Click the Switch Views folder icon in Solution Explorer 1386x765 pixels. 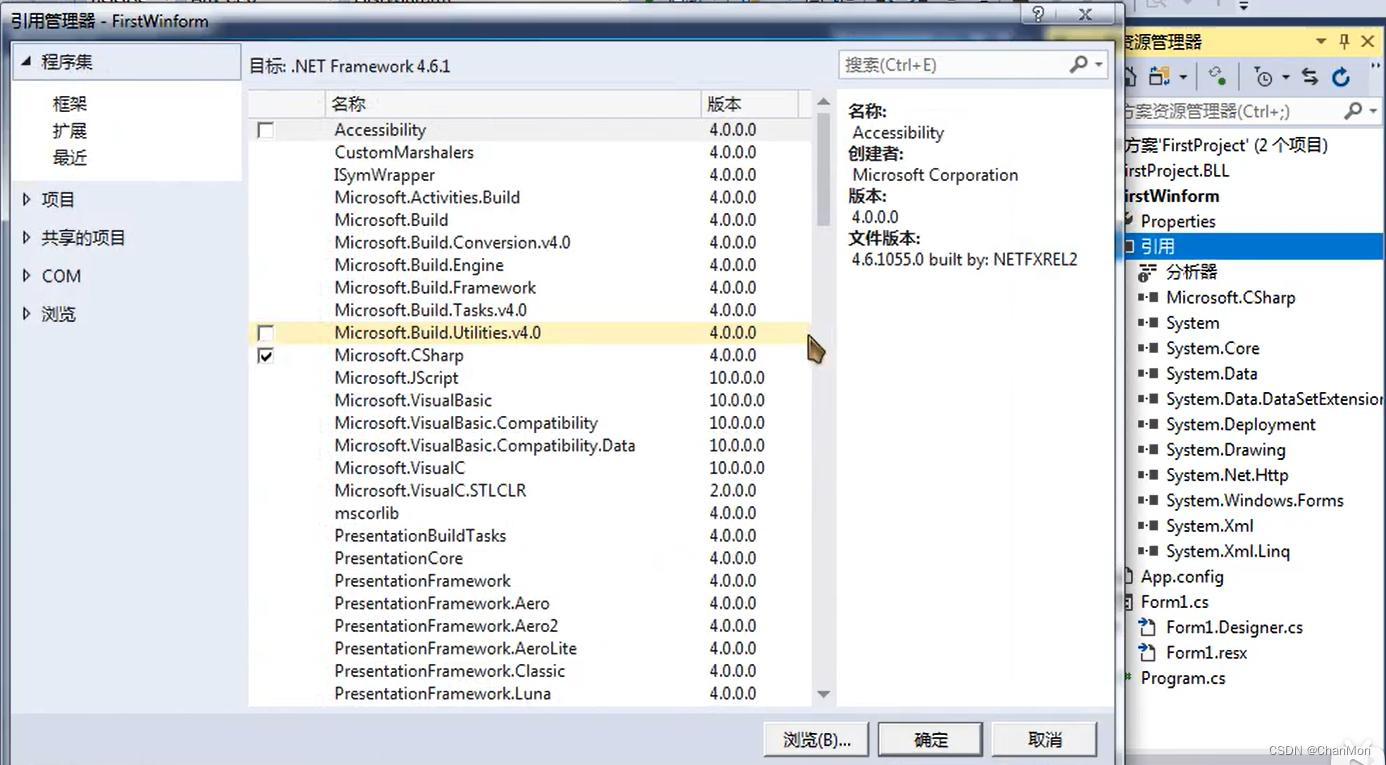(x=1159, y=76)
